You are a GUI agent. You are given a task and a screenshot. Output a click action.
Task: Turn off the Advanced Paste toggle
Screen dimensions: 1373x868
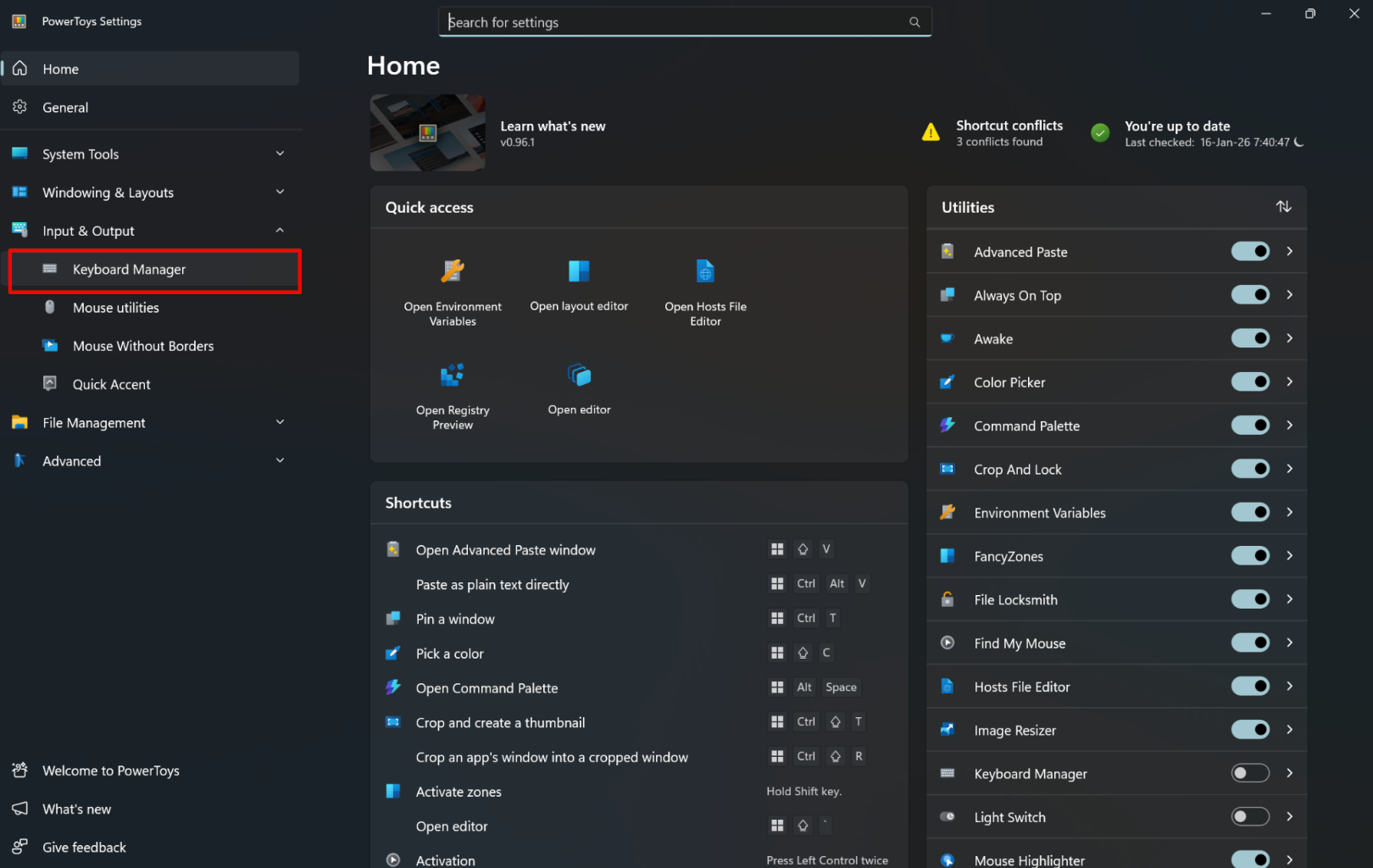pyautogui.click(x=1249, y=252)
